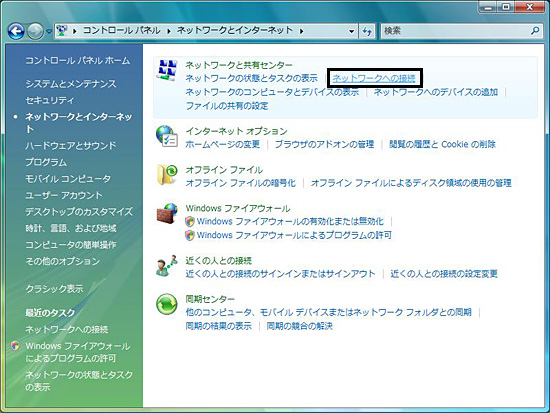Click the refresh button beside address bar
The height and width of the screenshot is (413, 550).
(367, 31)
